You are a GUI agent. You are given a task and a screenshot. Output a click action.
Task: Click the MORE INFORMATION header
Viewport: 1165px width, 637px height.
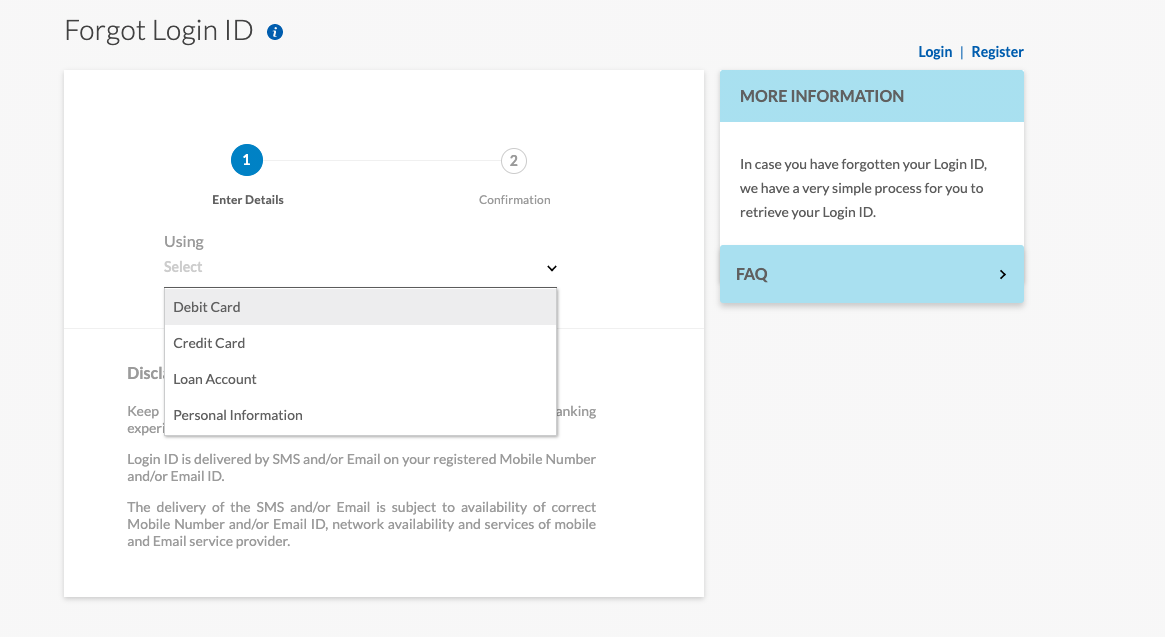[x=821, y=96]
